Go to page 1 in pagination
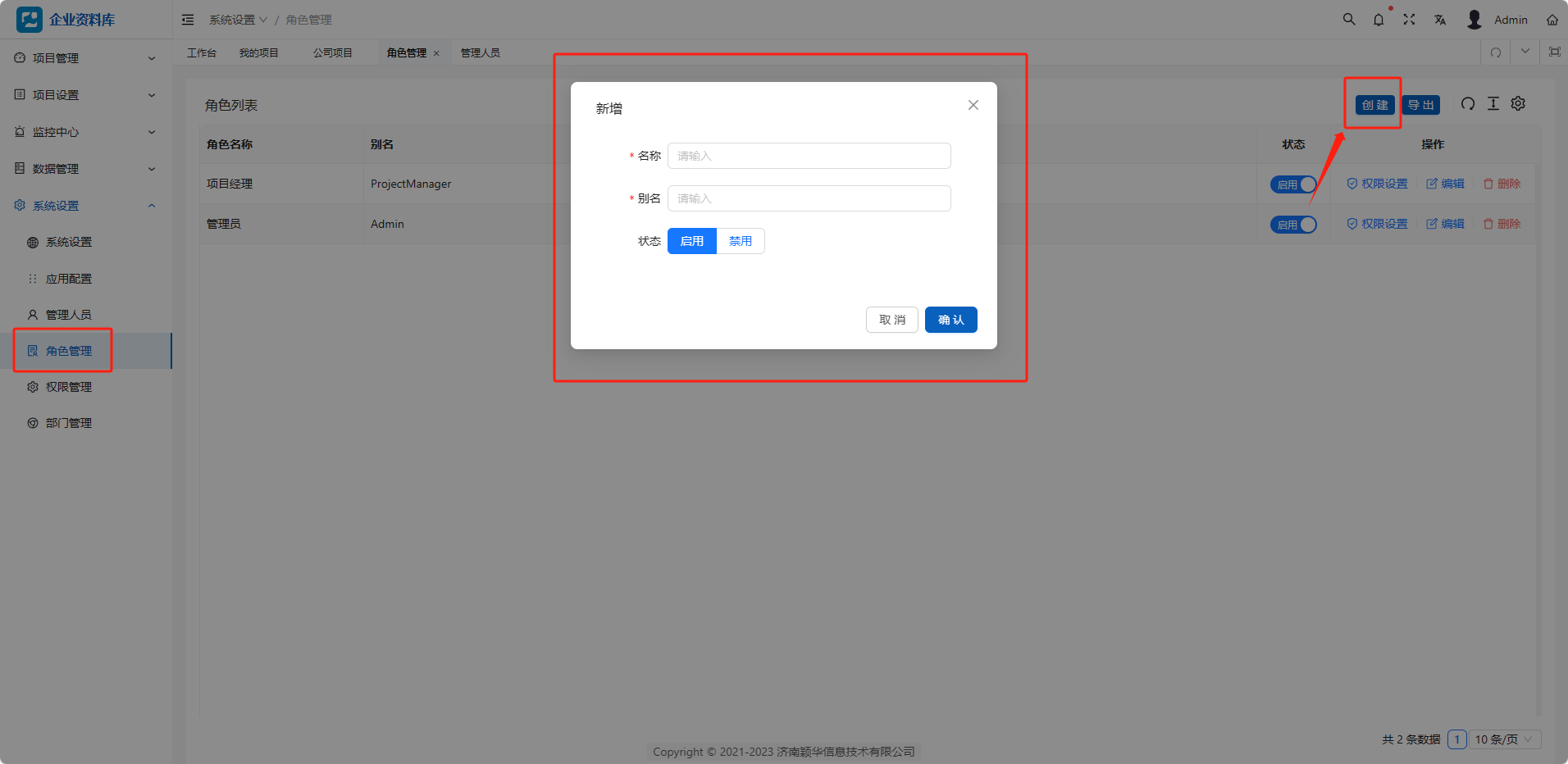This screenshot has height=764, width=1568. tap(1457, 739)
